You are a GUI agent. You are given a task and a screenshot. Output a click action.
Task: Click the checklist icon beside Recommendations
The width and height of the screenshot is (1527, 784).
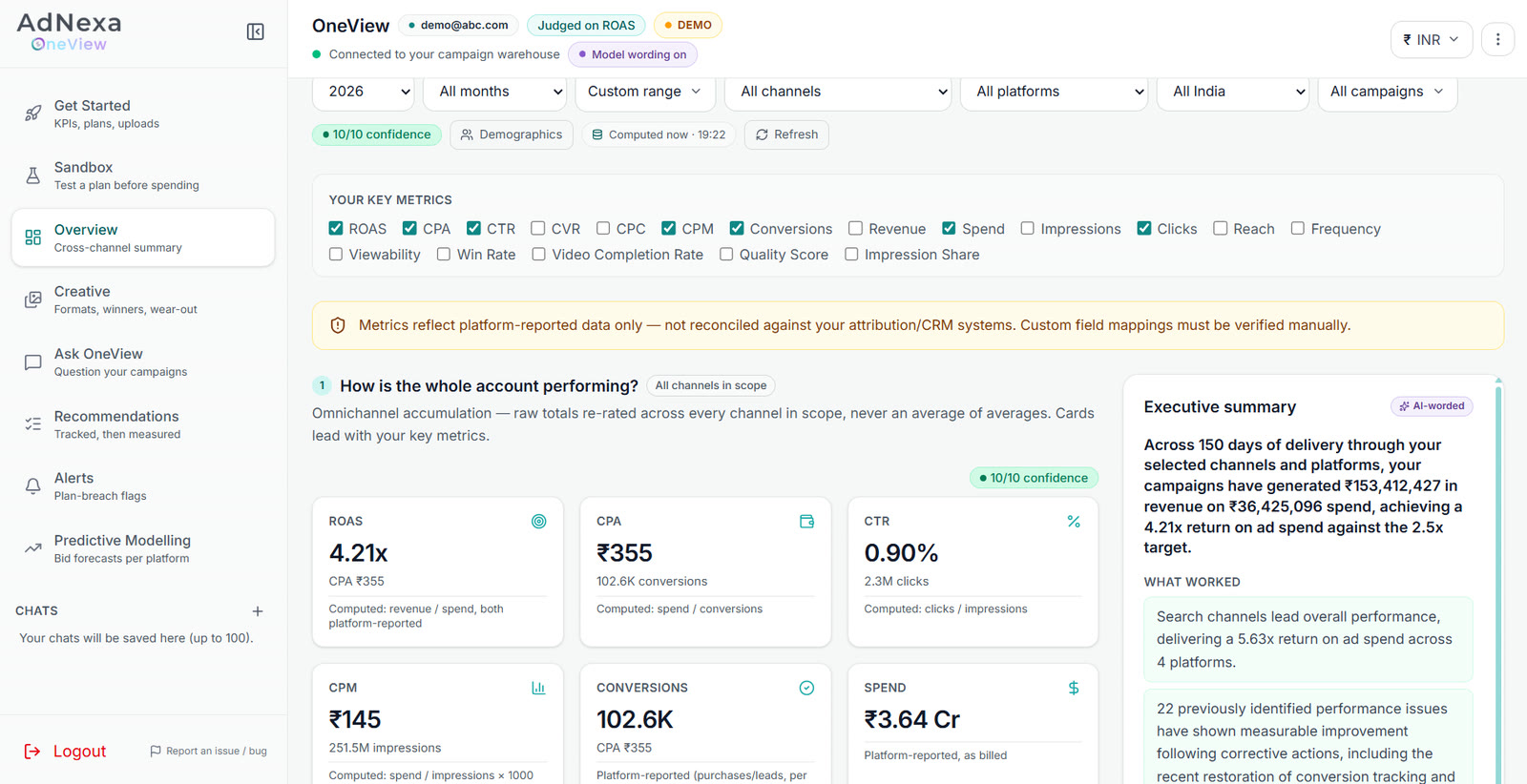click(x=33, y=424)
